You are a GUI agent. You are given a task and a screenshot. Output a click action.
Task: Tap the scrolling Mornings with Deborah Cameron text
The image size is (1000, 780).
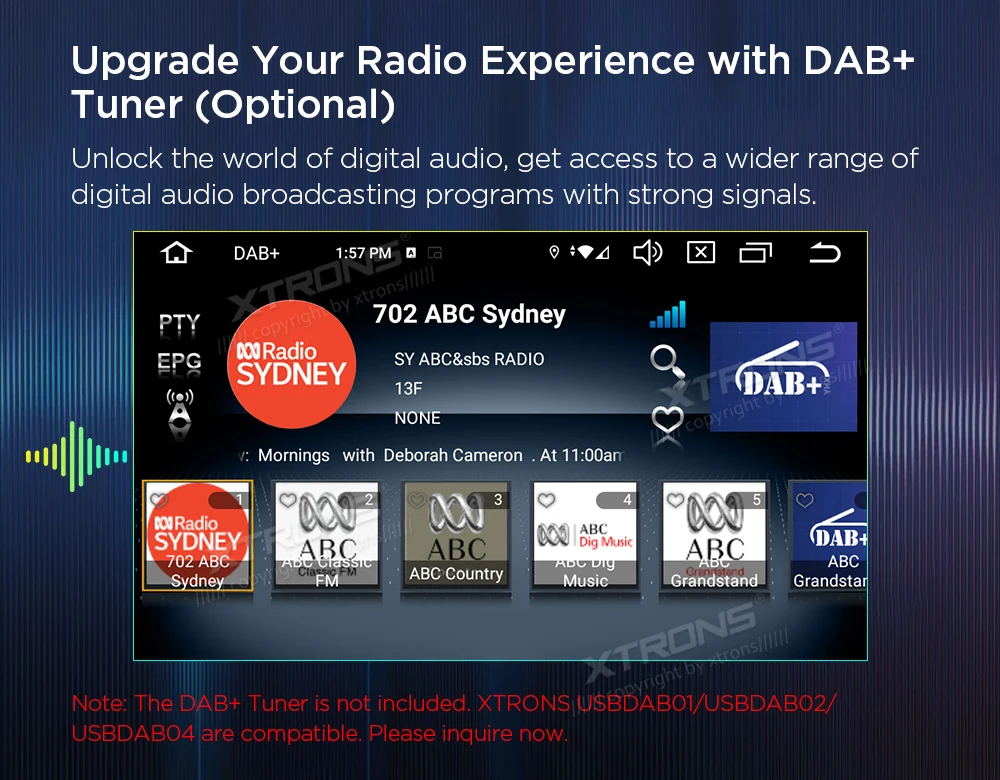pos(431,455)
